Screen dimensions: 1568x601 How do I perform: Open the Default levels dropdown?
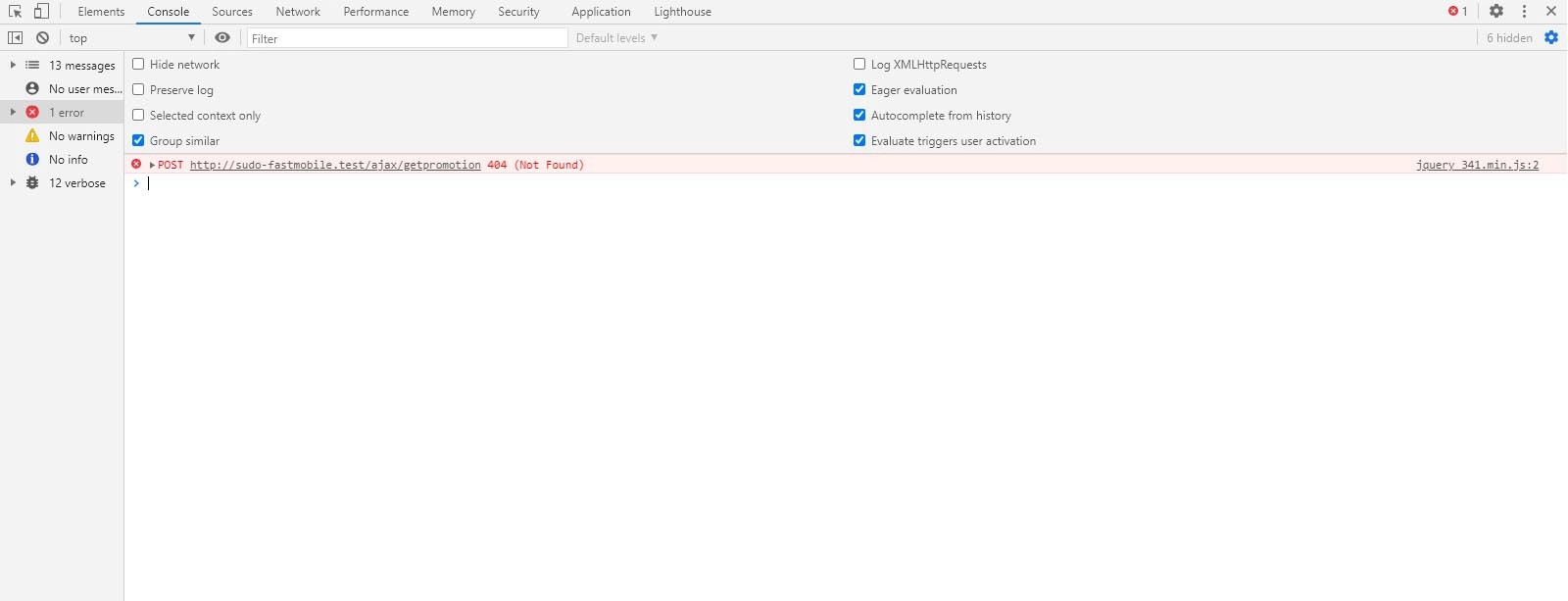(616, 38)
